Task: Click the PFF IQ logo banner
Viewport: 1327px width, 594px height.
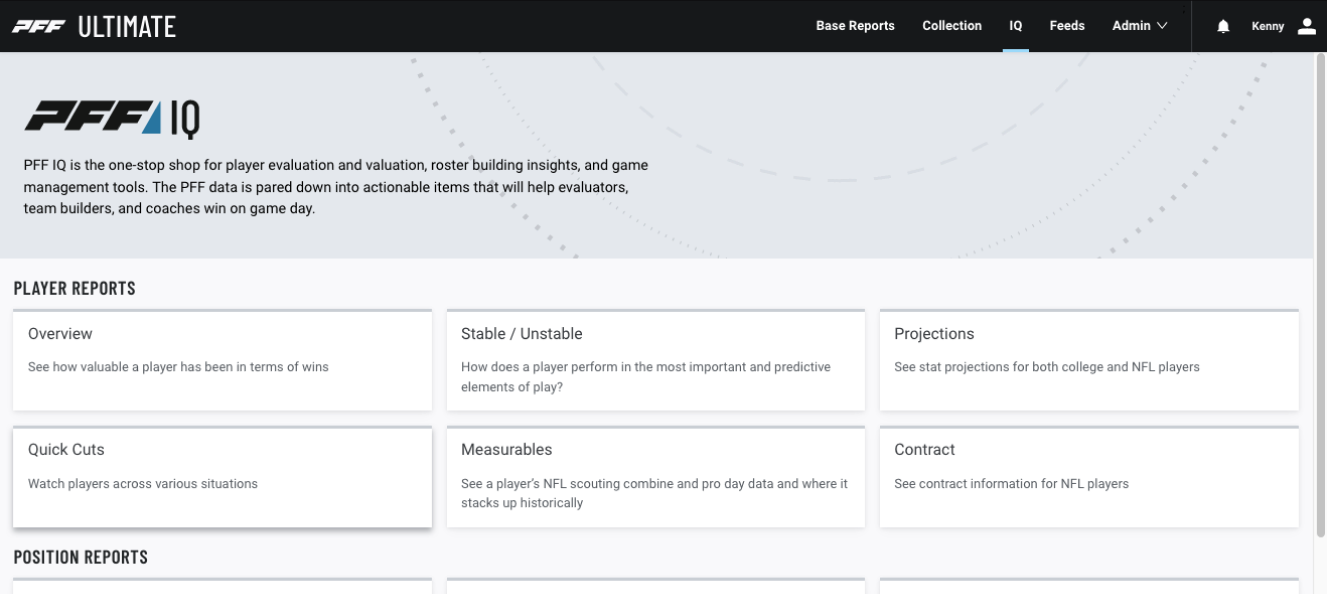Action: point(112,119)
